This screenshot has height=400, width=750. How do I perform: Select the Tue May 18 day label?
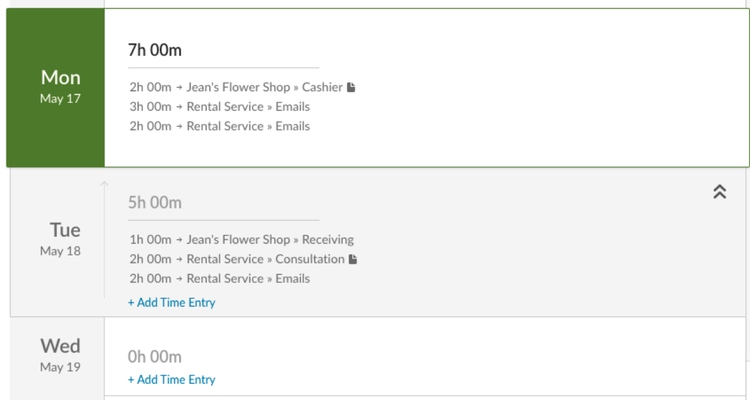[60, 239]
